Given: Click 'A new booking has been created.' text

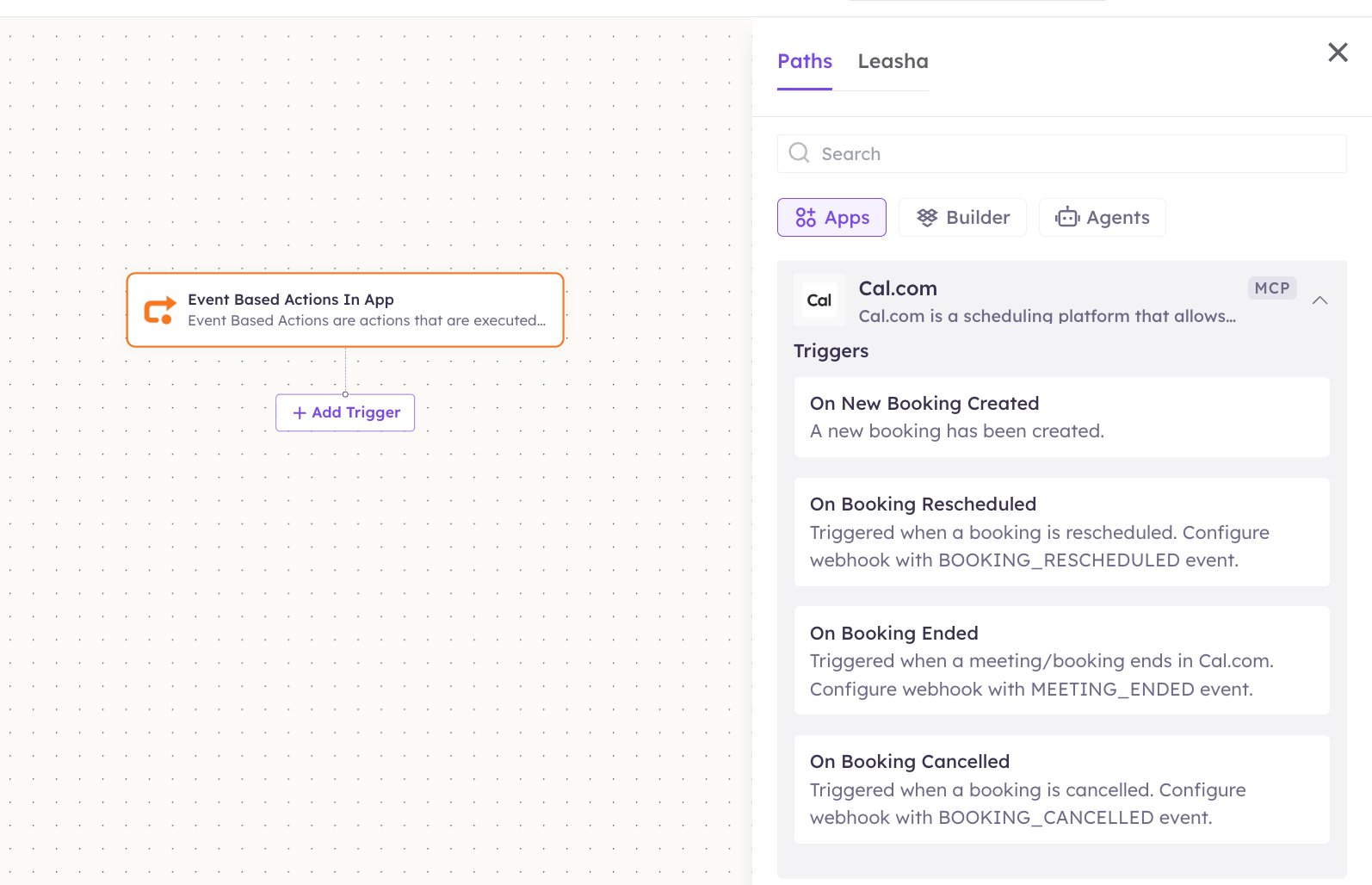Looking at the screenshot, I should [956, 431].
